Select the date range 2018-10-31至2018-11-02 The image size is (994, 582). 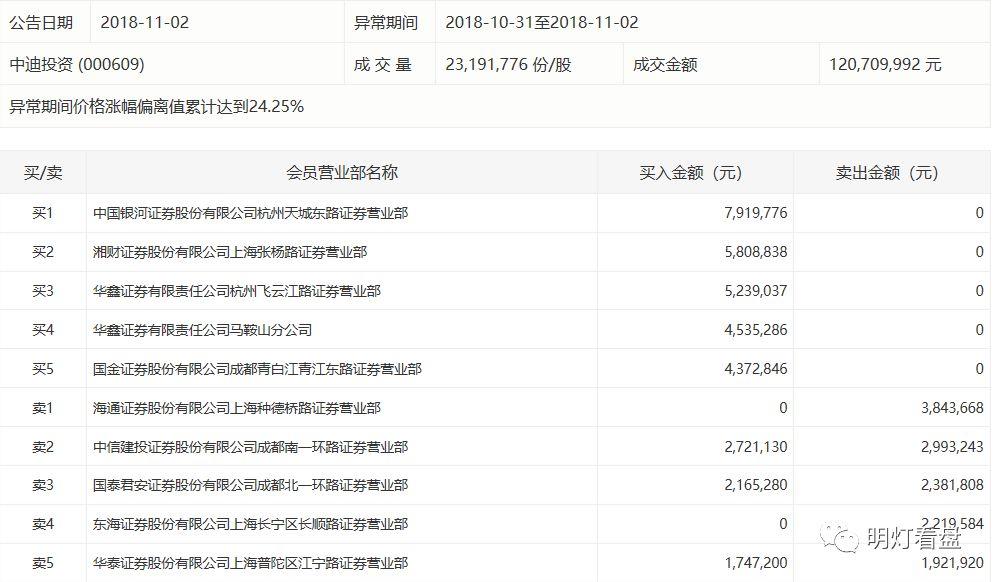[x=541, y=23]
